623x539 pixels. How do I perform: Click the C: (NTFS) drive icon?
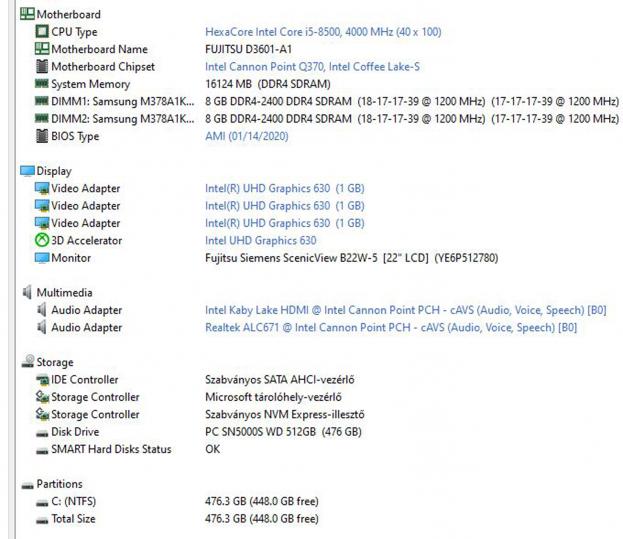(x=42, y=503)
